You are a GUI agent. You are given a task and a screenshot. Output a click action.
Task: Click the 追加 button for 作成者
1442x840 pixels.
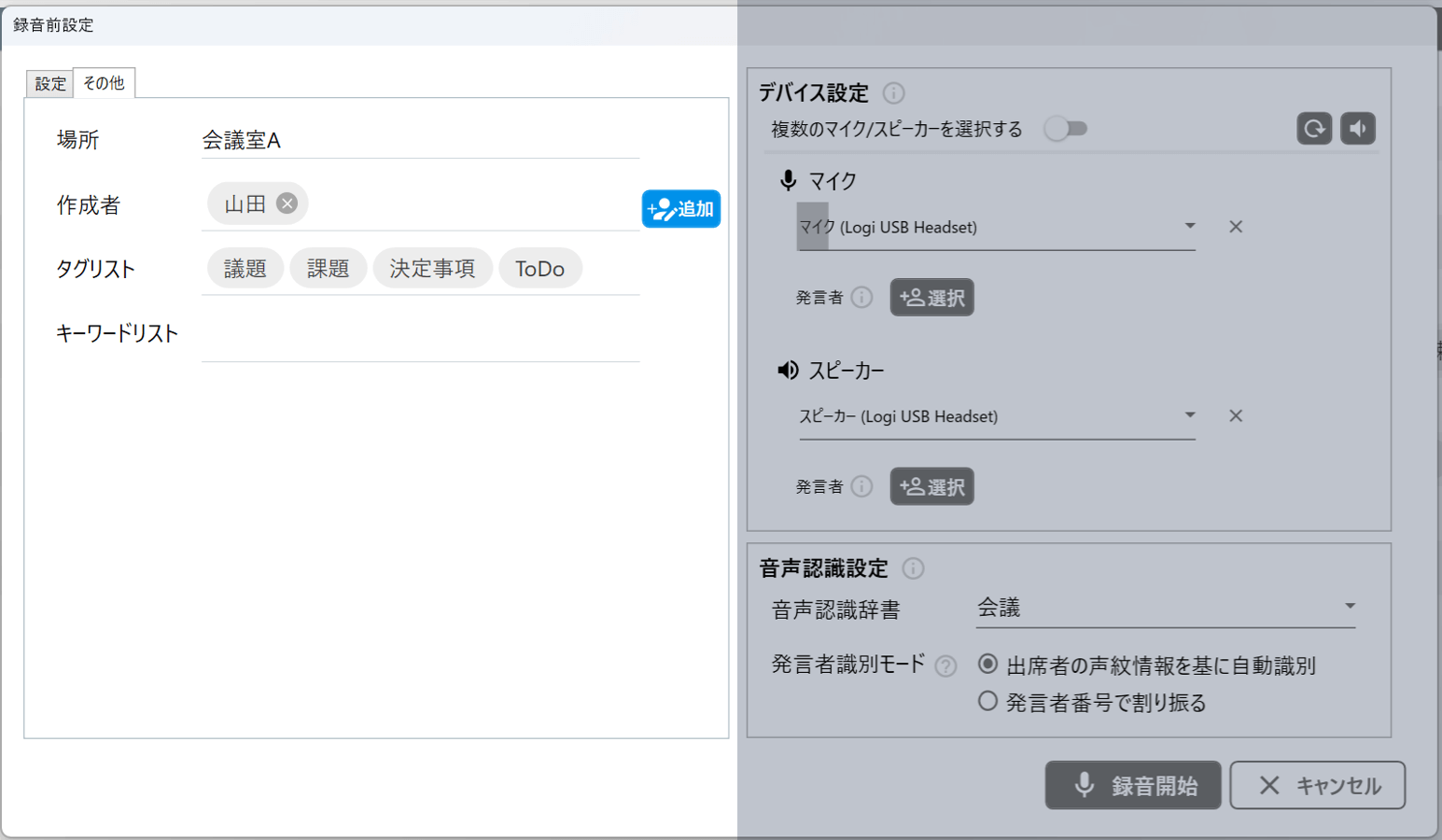[680, 209]
